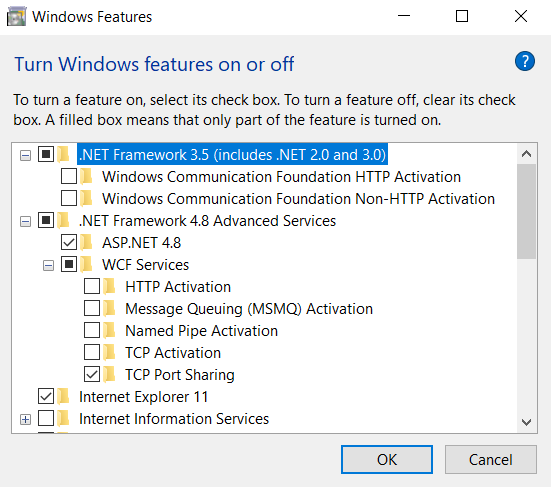The width and height of the screenshot is (551, 487).
Task: Uncheck the TCP Port Sharing checkbox
Action: 92,374
